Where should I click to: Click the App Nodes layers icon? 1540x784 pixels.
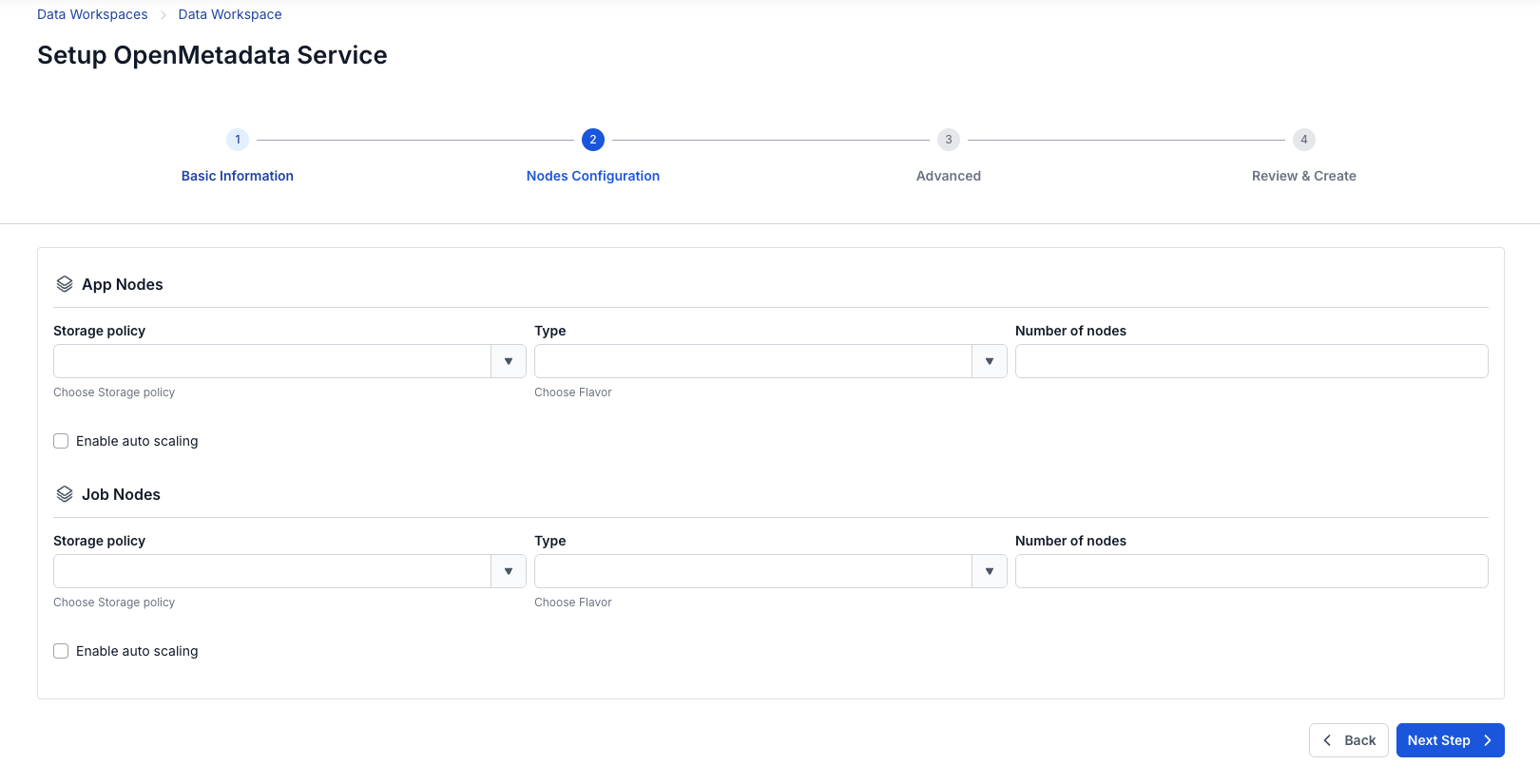65,284
